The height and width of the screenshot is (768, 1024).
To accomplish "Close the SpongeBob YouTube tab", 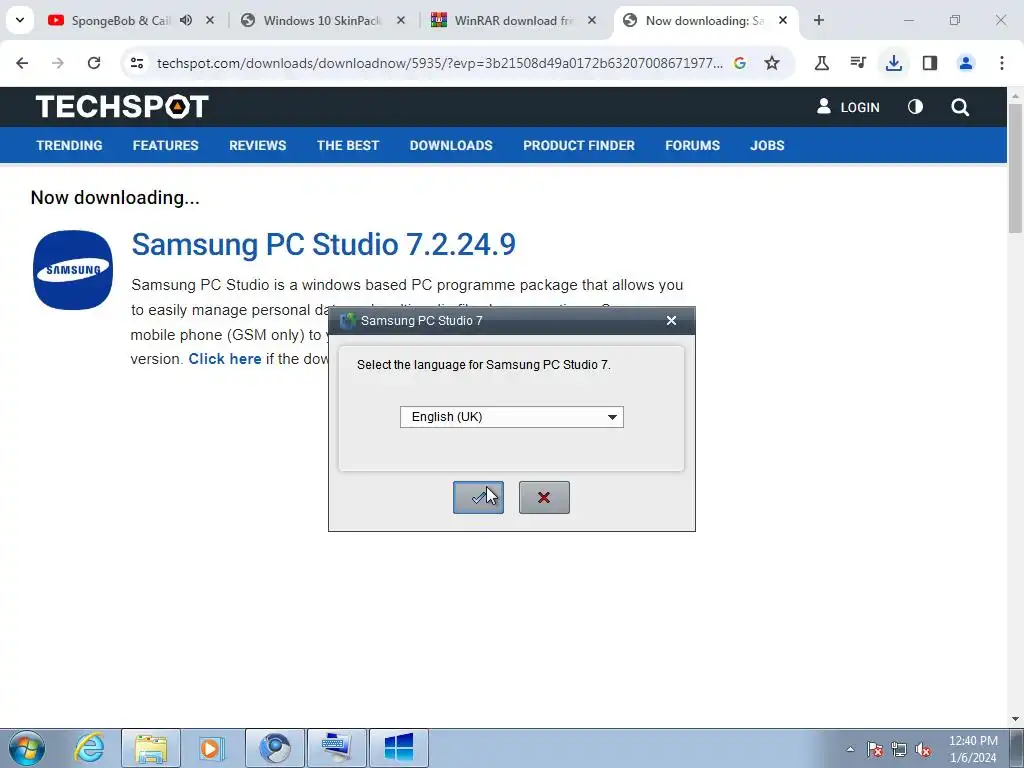I will pyautogui.click(x=210, y=20).
